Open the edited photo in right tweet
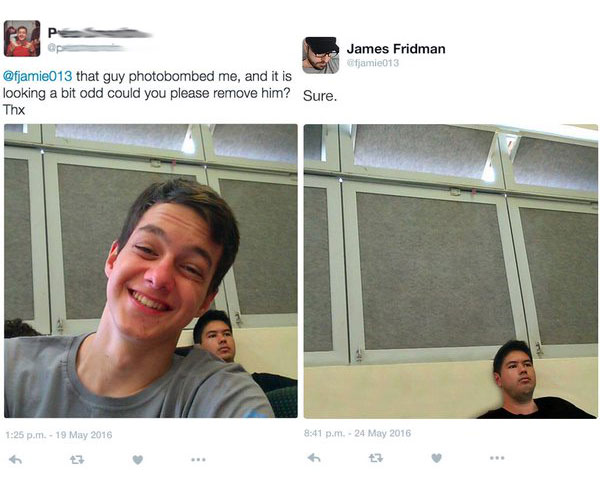The image size is (600, 498). pos(451,271)
